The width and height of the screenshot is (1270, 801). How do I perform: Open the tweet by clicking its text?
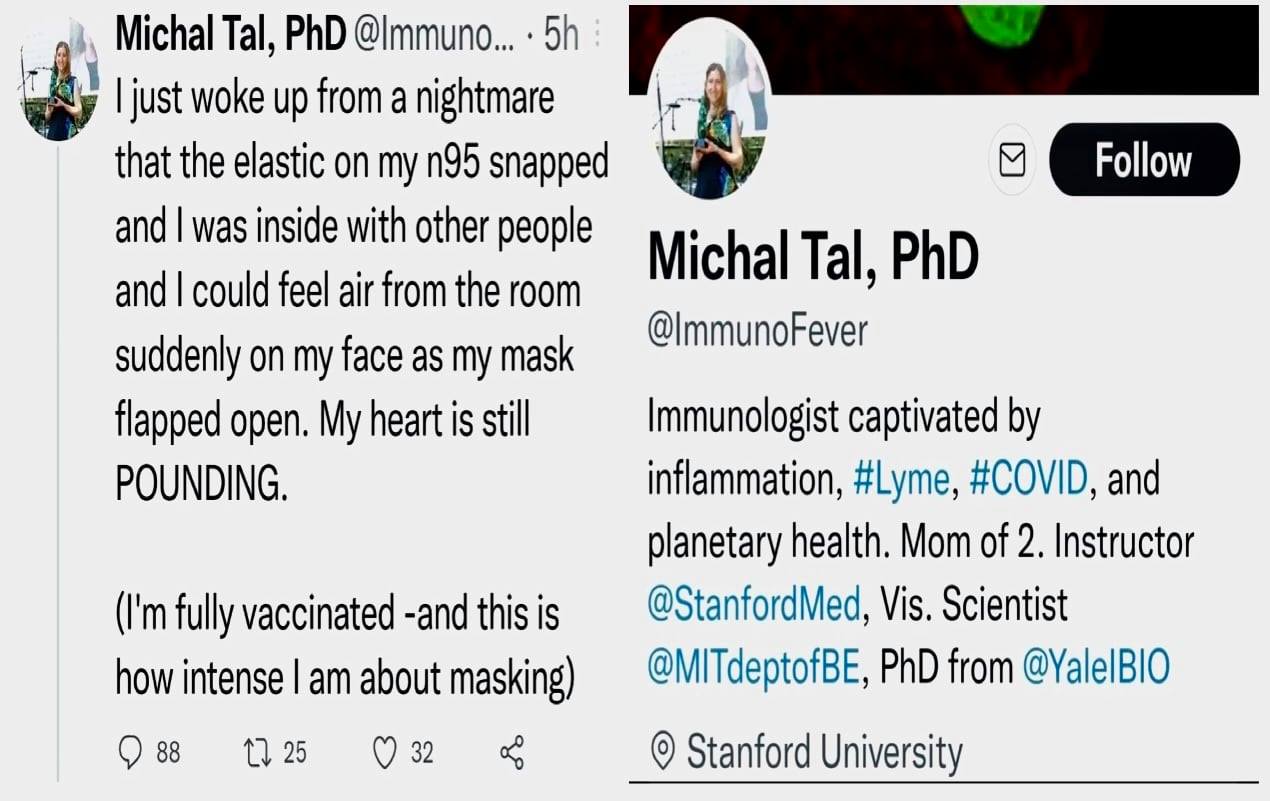(350, 290)
